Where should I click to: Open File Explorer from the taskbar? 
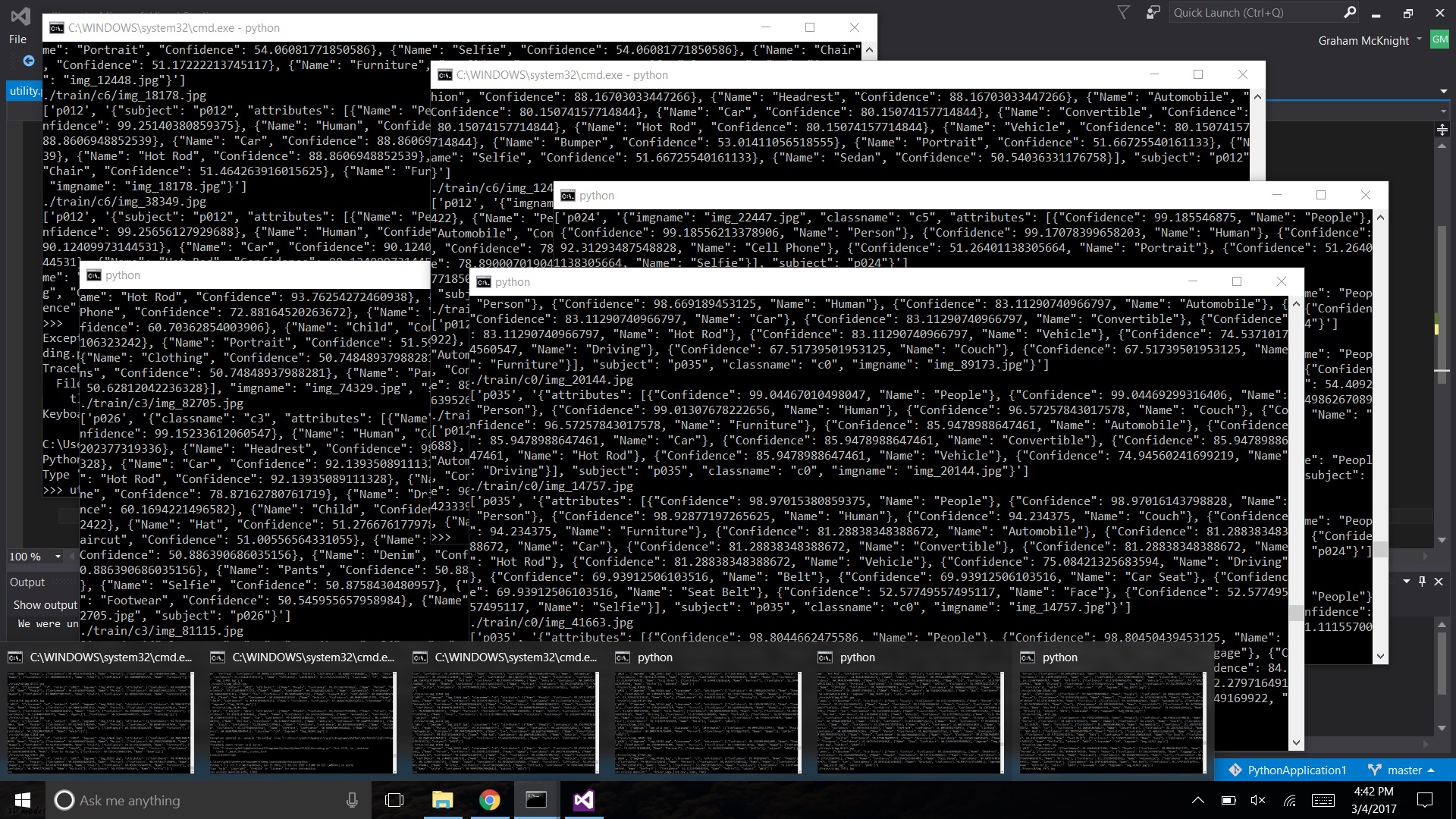442,800
